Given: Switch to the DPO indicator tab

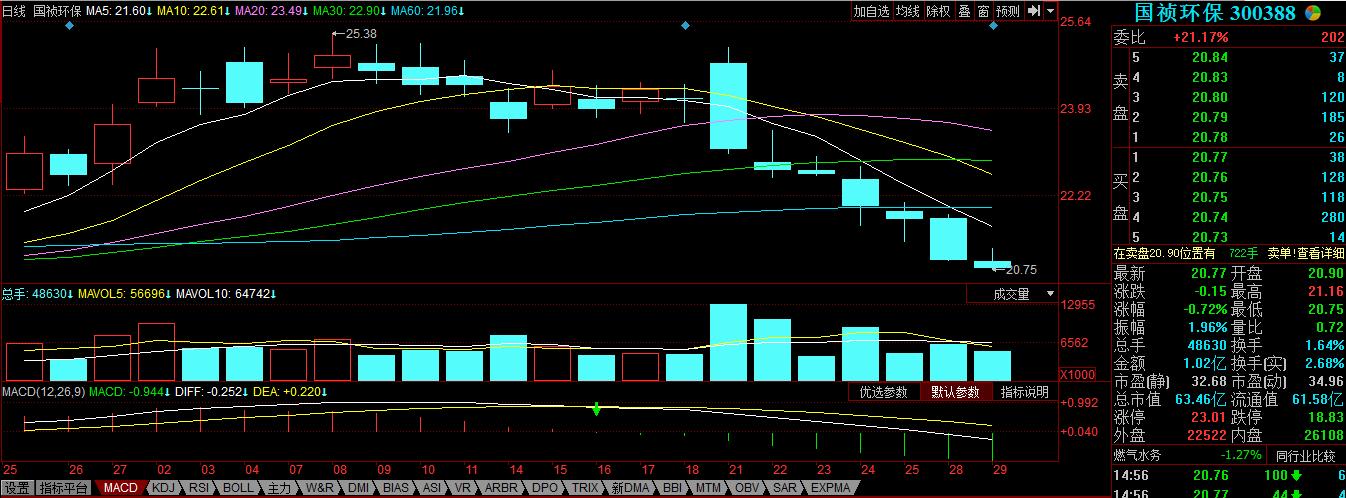Looking at the screenshot, I should point(545,488).
